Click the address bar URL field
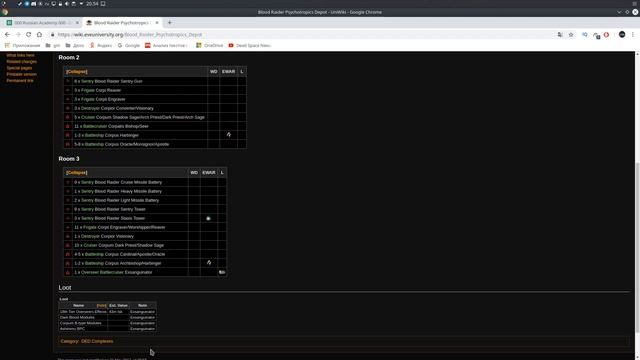This screenshot has width=640, height=360. tap(302, 35)
